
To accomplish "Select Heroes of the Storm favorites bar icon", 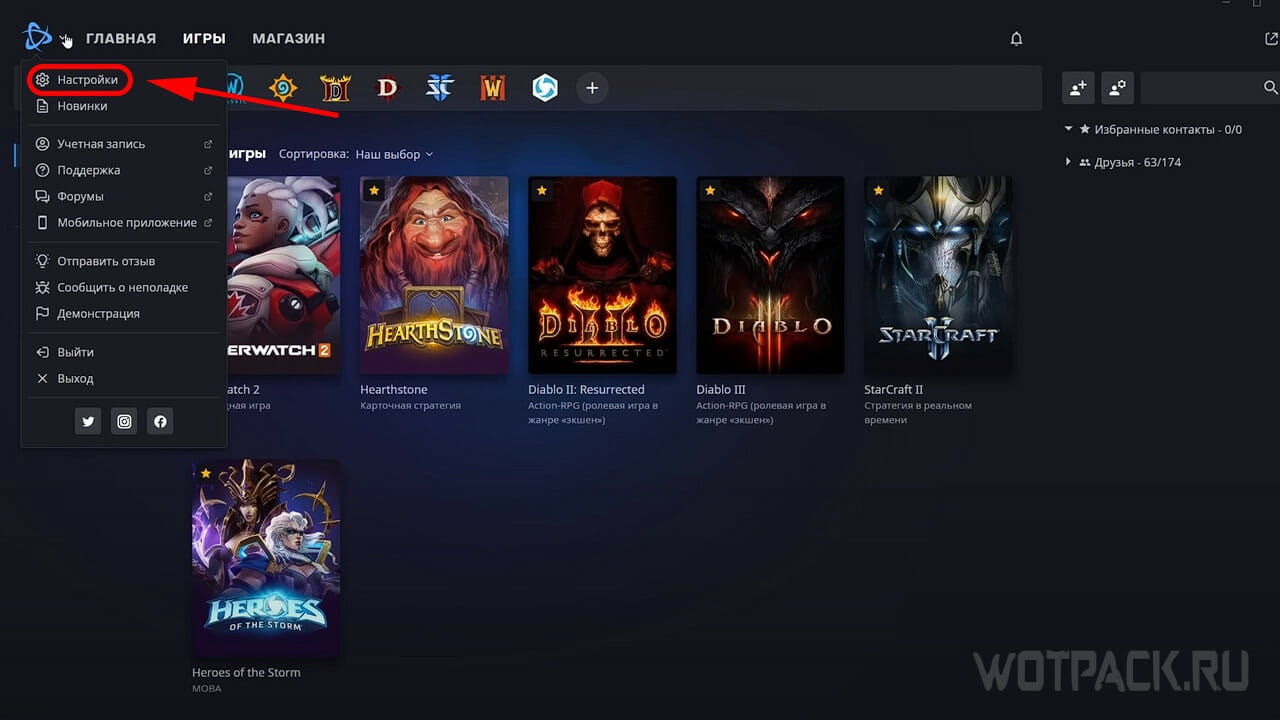I will coord(545,88).
